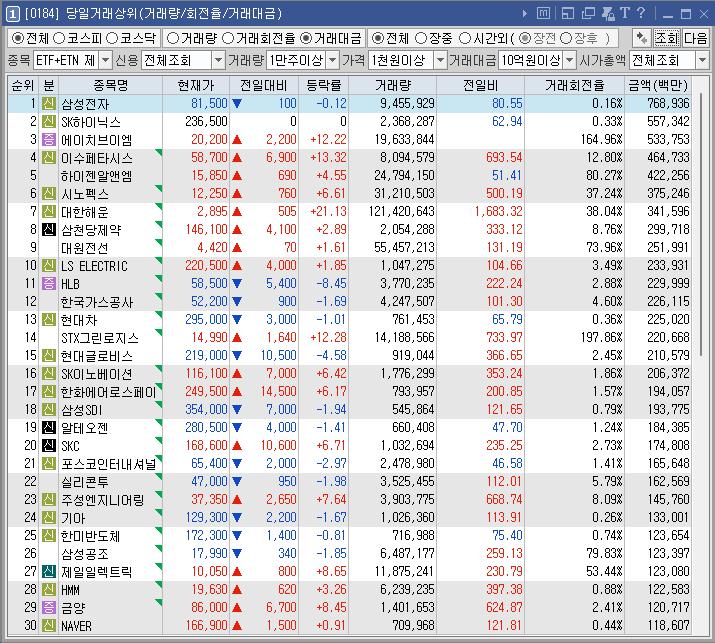The width and height of the screenshot is (715, 643).
Task: Click the screen layout icon in the title bar
Action: coord(568,13)
